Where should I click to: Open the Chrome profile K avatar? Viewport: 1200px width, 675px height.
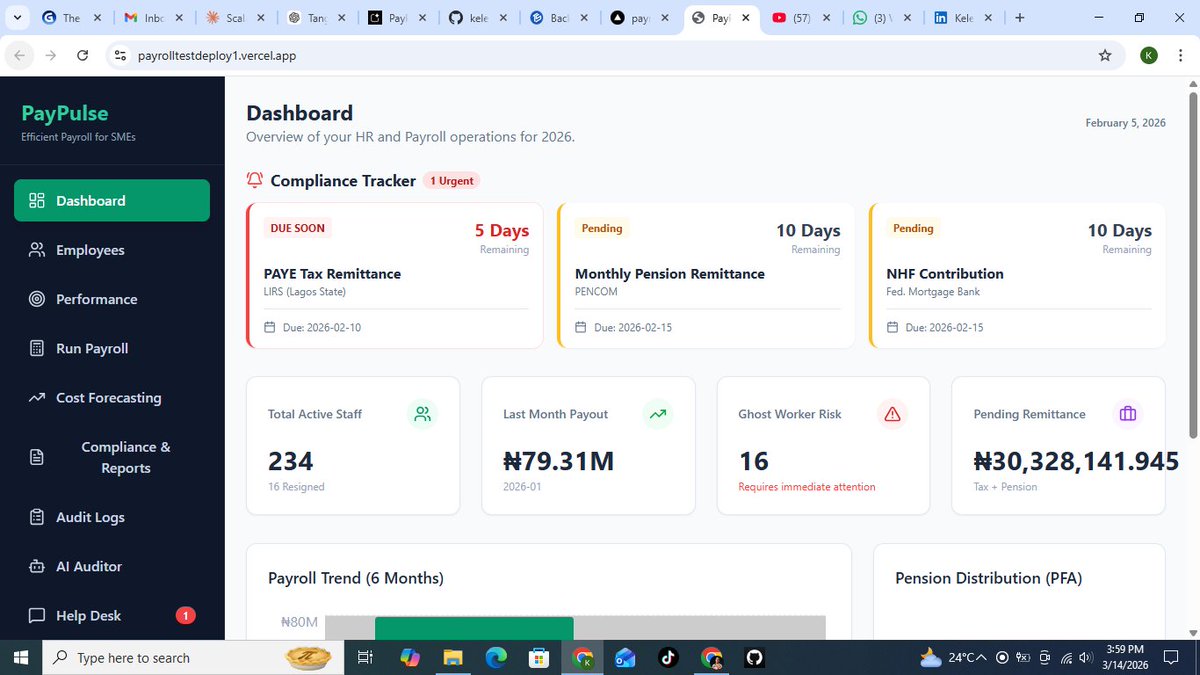click(1150, 55)
